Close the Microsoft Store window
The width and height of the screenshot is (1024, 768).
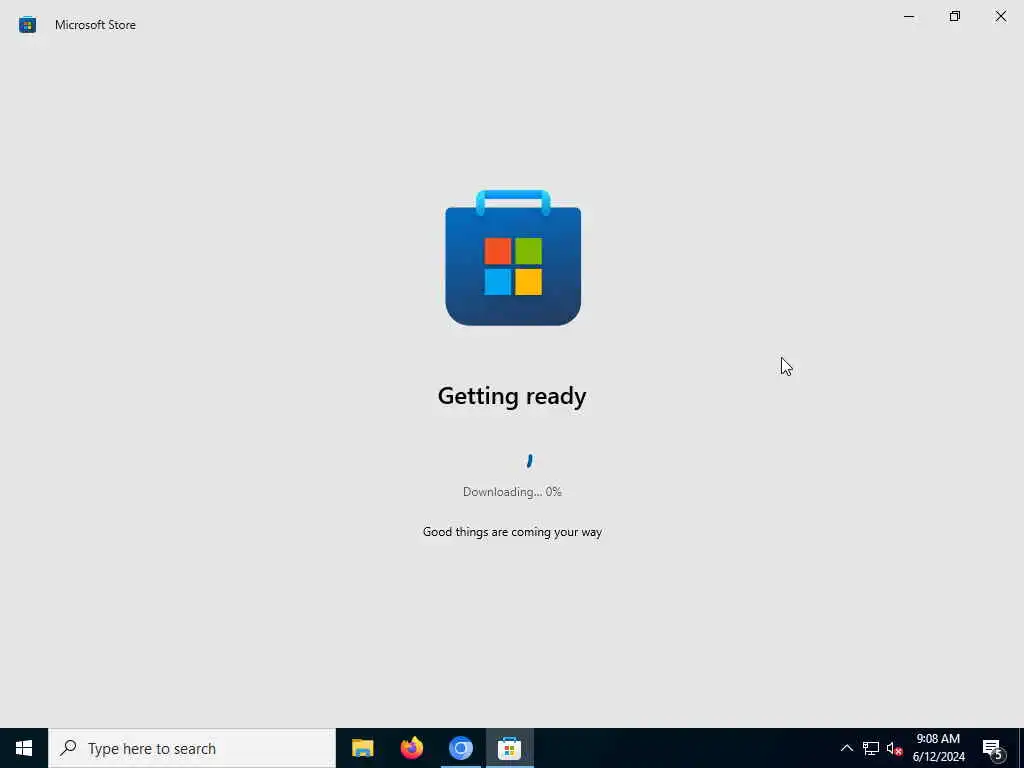coord(1000,16)
